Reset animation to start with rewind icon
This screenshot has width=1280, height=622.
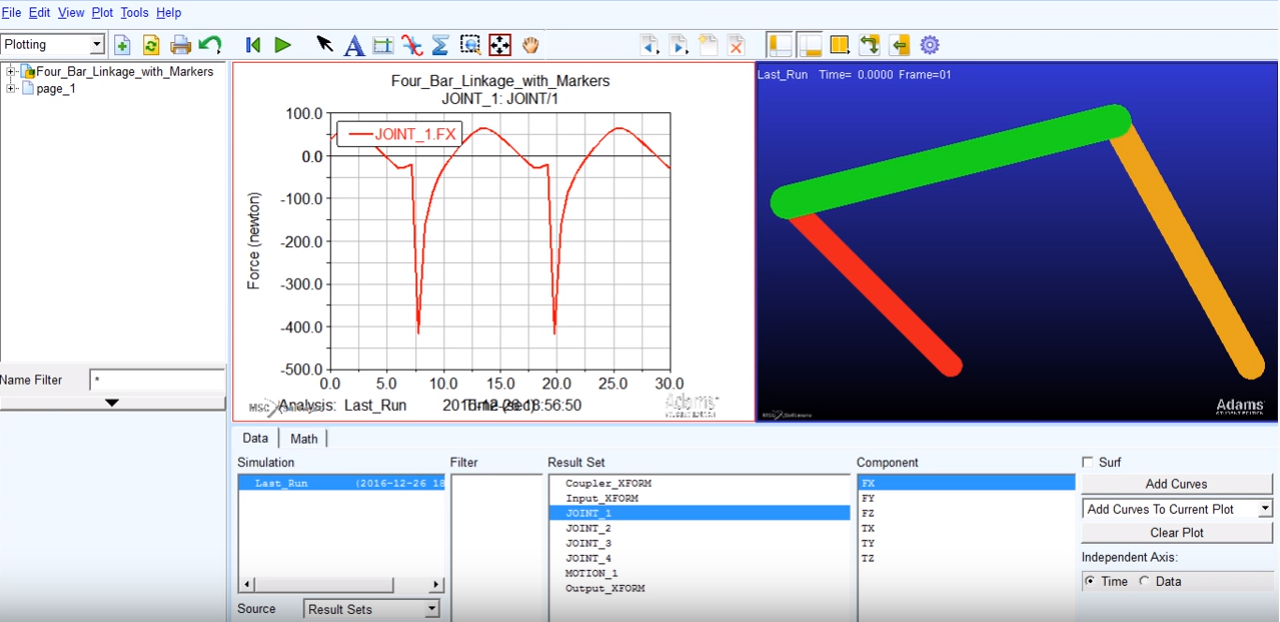253,45
